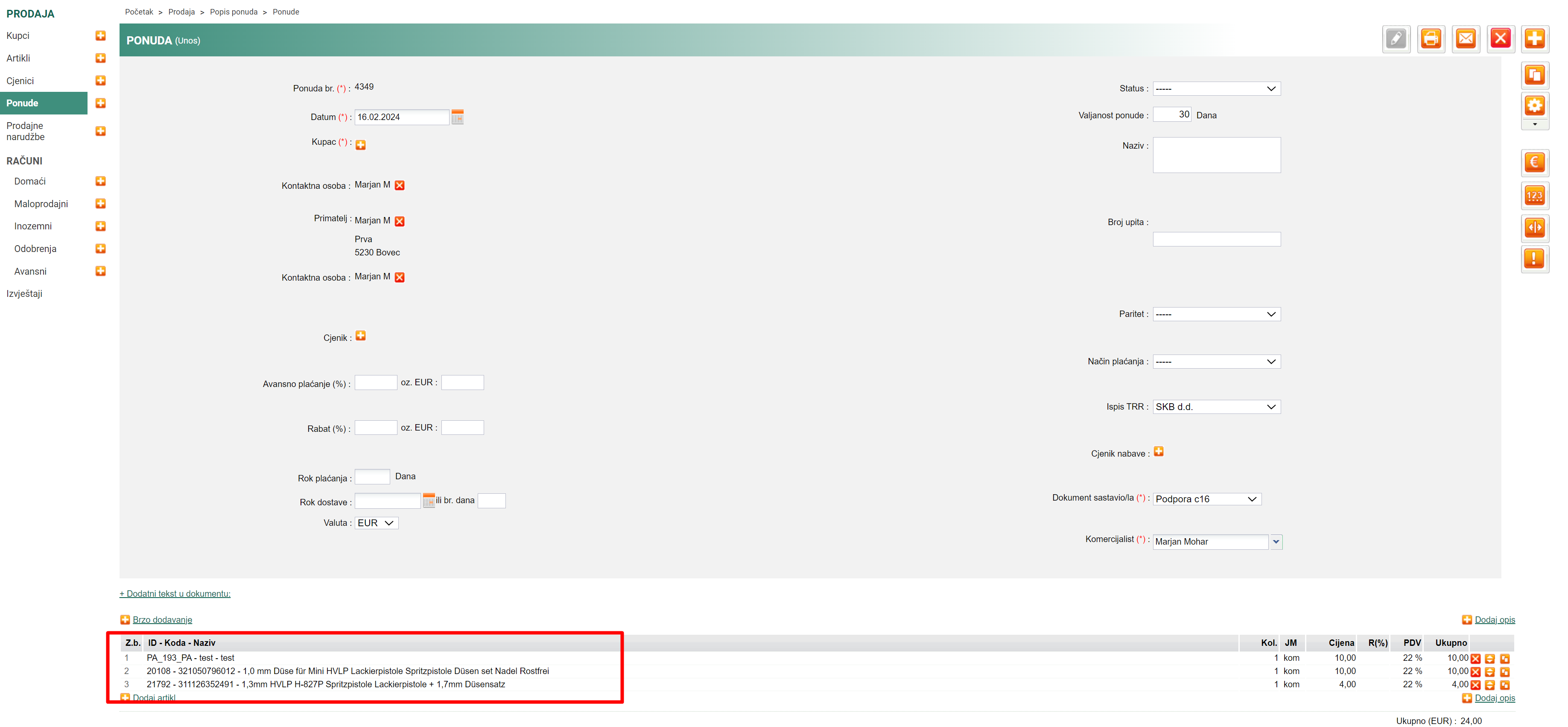The height and width of the screenshot is (727, 1568).
Task: Expand the Način plaćanja dropdown
Action: tap(1215, 362)
